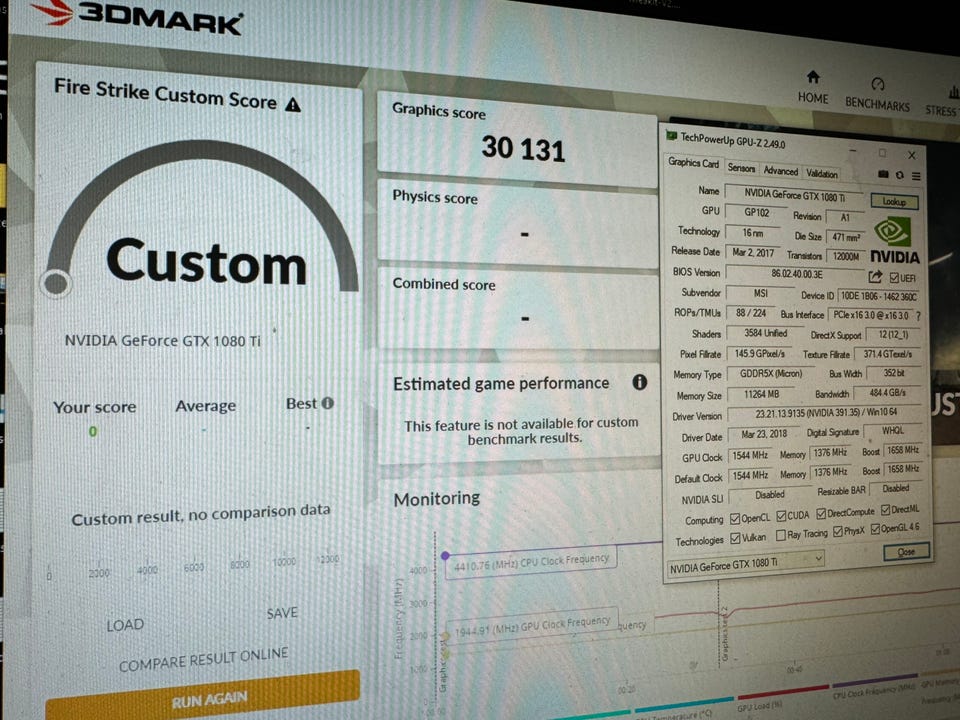This screenshot has width=960, height=720.
Task: Switch to the Sensors tab
Action: (741, 167)
